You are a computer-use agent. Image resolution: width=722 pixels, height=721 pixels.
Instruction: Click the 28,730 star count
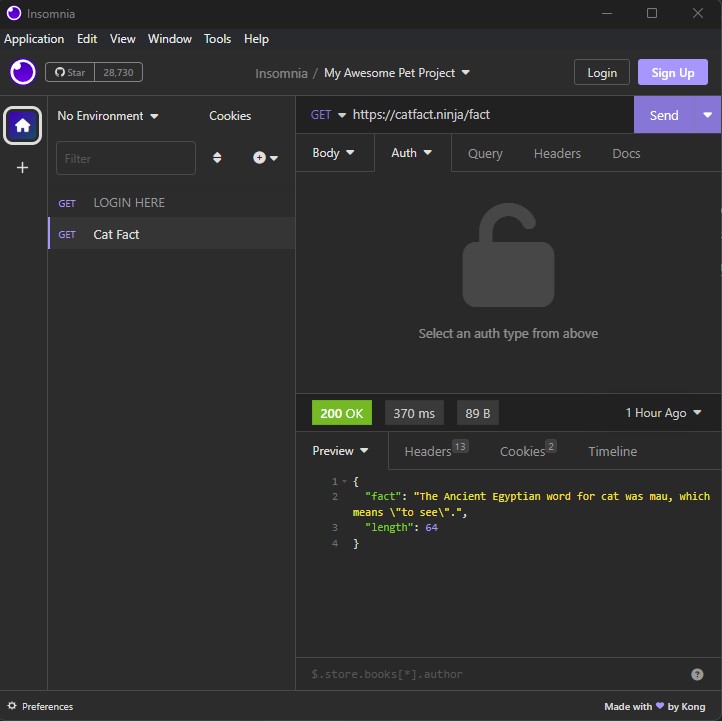[118, 72]
